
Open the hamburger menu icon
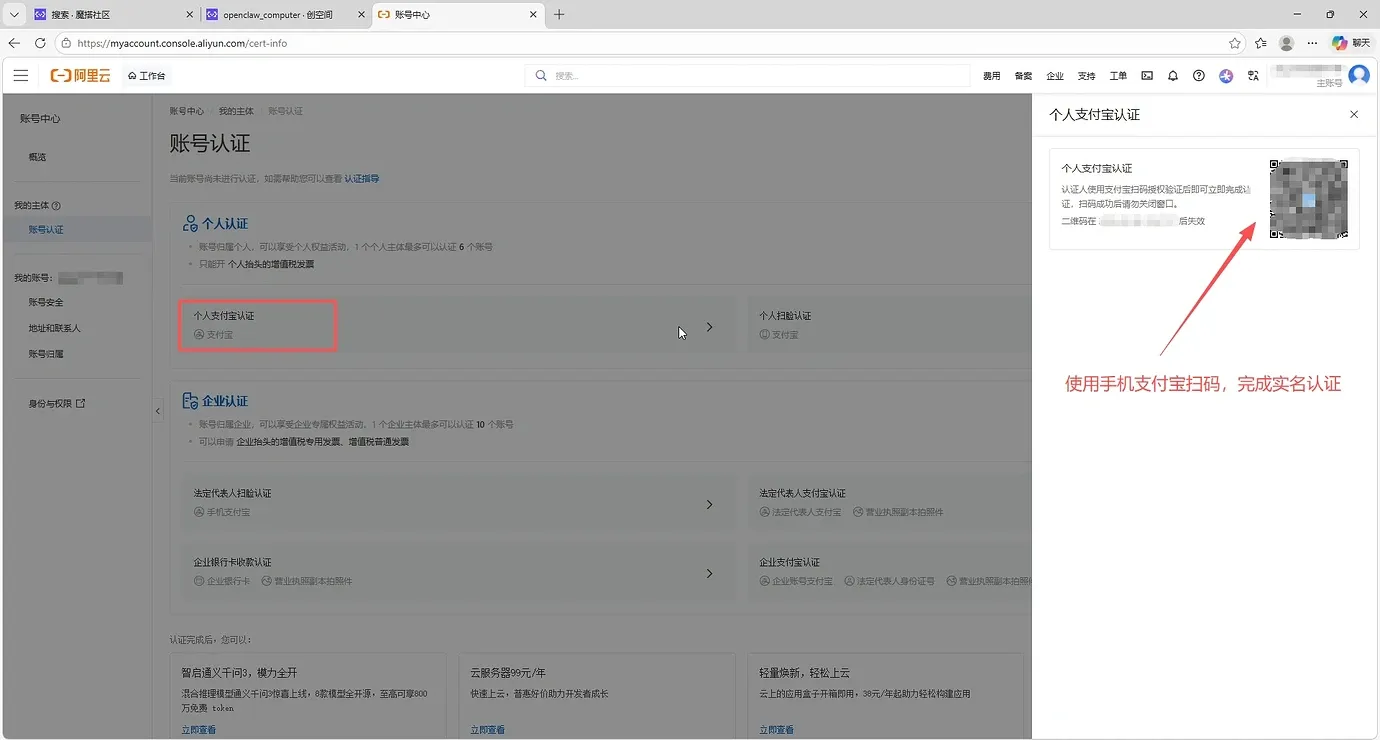[20, 75]
